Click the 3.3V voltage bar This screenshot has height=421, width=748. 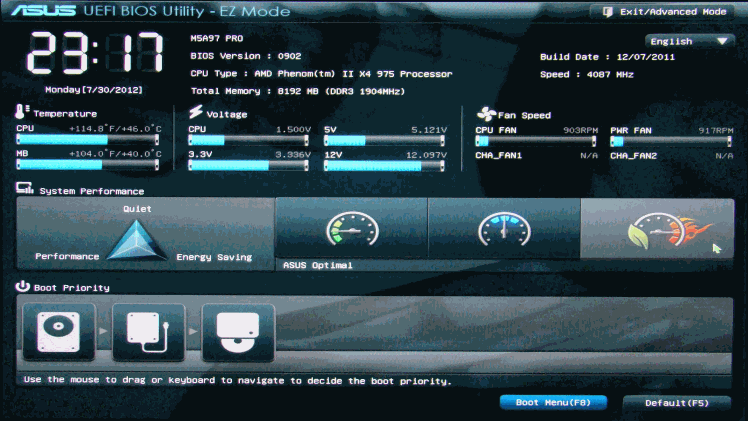(x=249, y=165)
